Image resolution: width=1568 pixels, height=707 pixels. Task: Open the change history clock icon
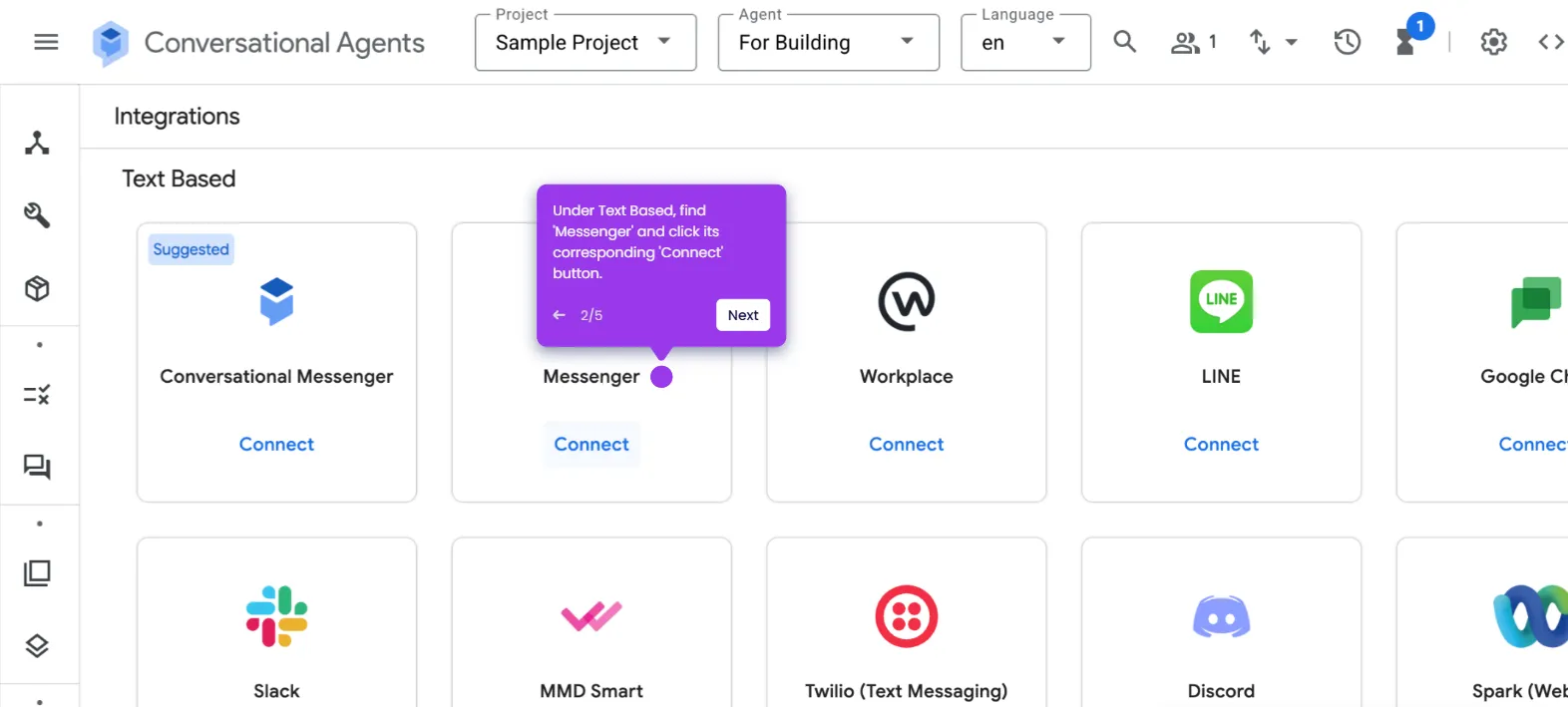pyautogui.click(x=1348, y=42)
